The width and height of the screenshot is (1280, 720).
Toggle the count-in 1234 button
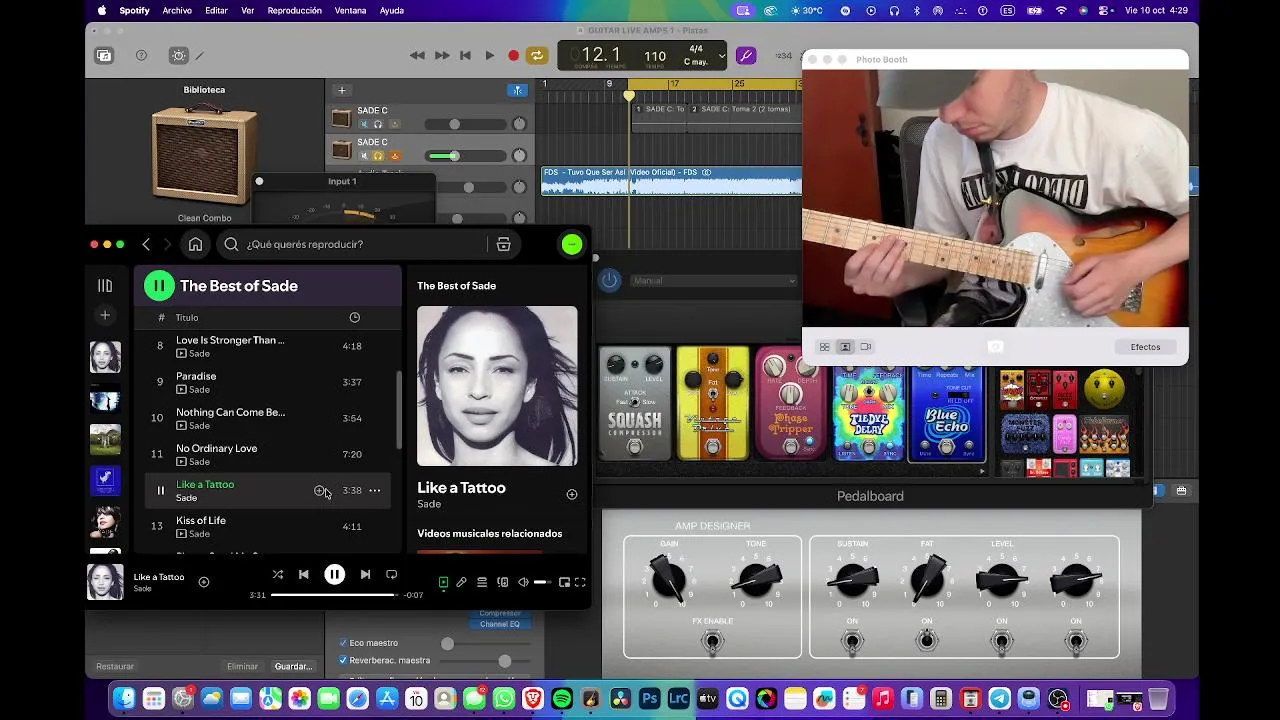click(x=783, y=56)
